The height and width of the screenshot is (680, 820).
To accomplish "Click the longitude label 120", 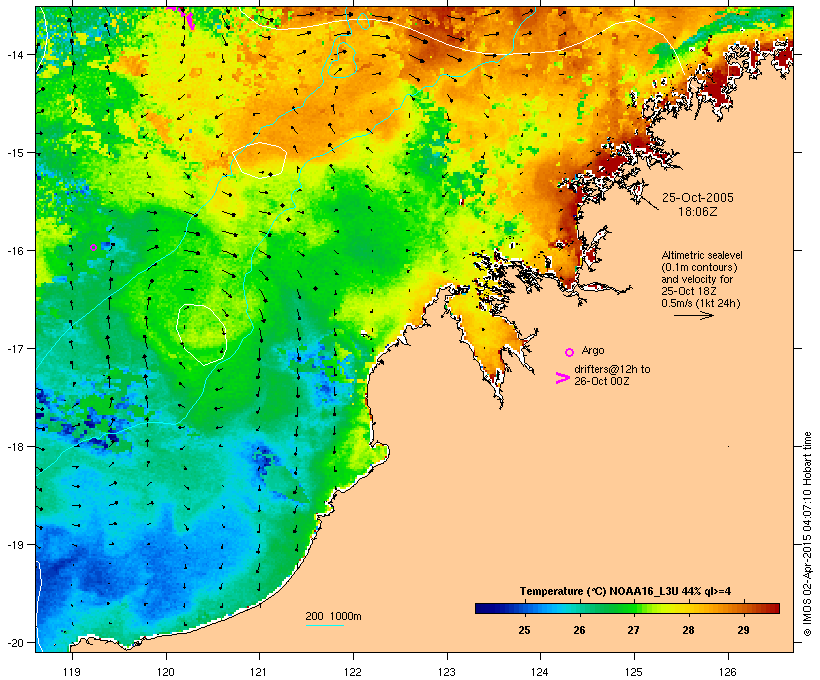I will [166, 672].
